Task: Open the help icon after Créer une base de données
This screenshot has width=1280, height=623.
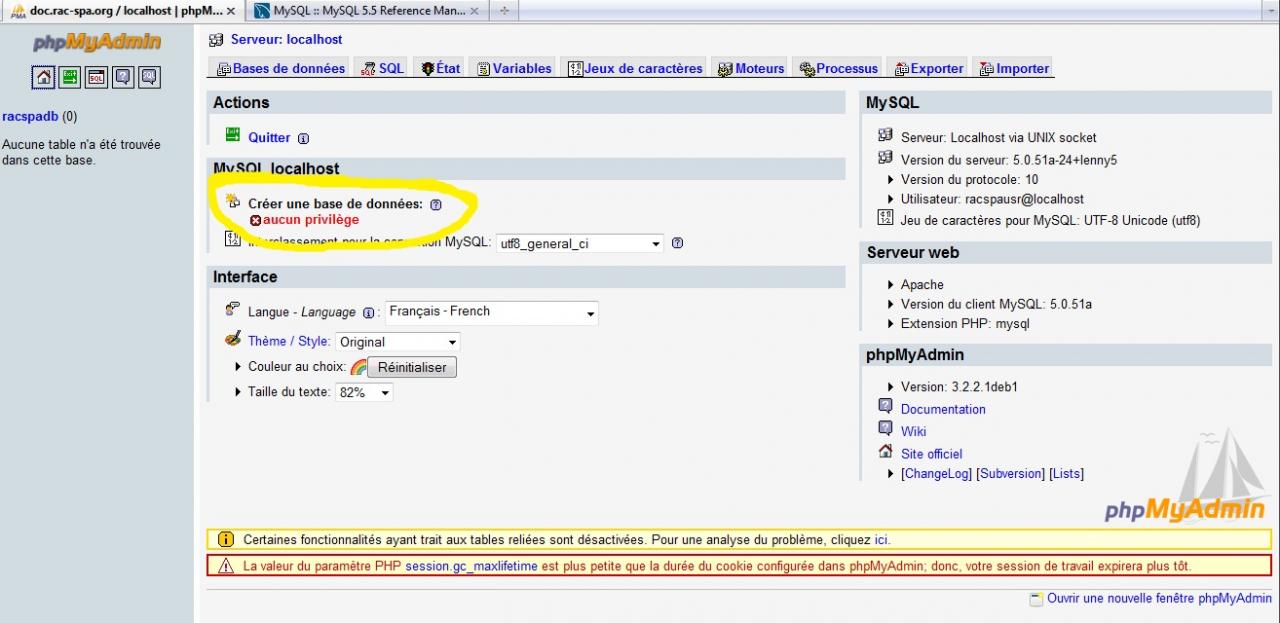Action: click(435, 204)
